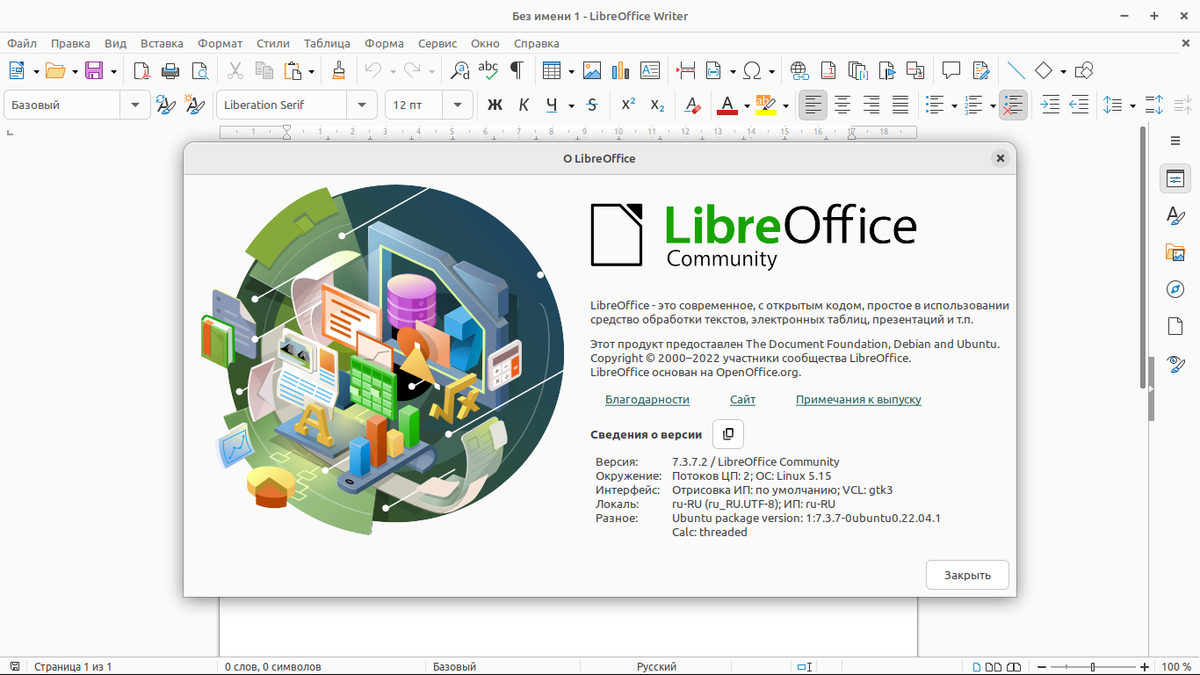
Task: Toggle Center alignment
Action: pyautogui.click(x=843, y=104)
